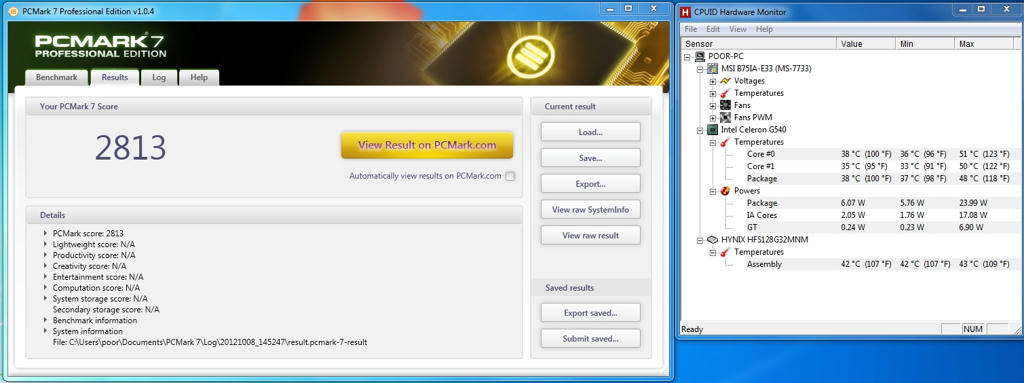
Task: Click View raw SystemInfo button
Action: pos(590,210)
